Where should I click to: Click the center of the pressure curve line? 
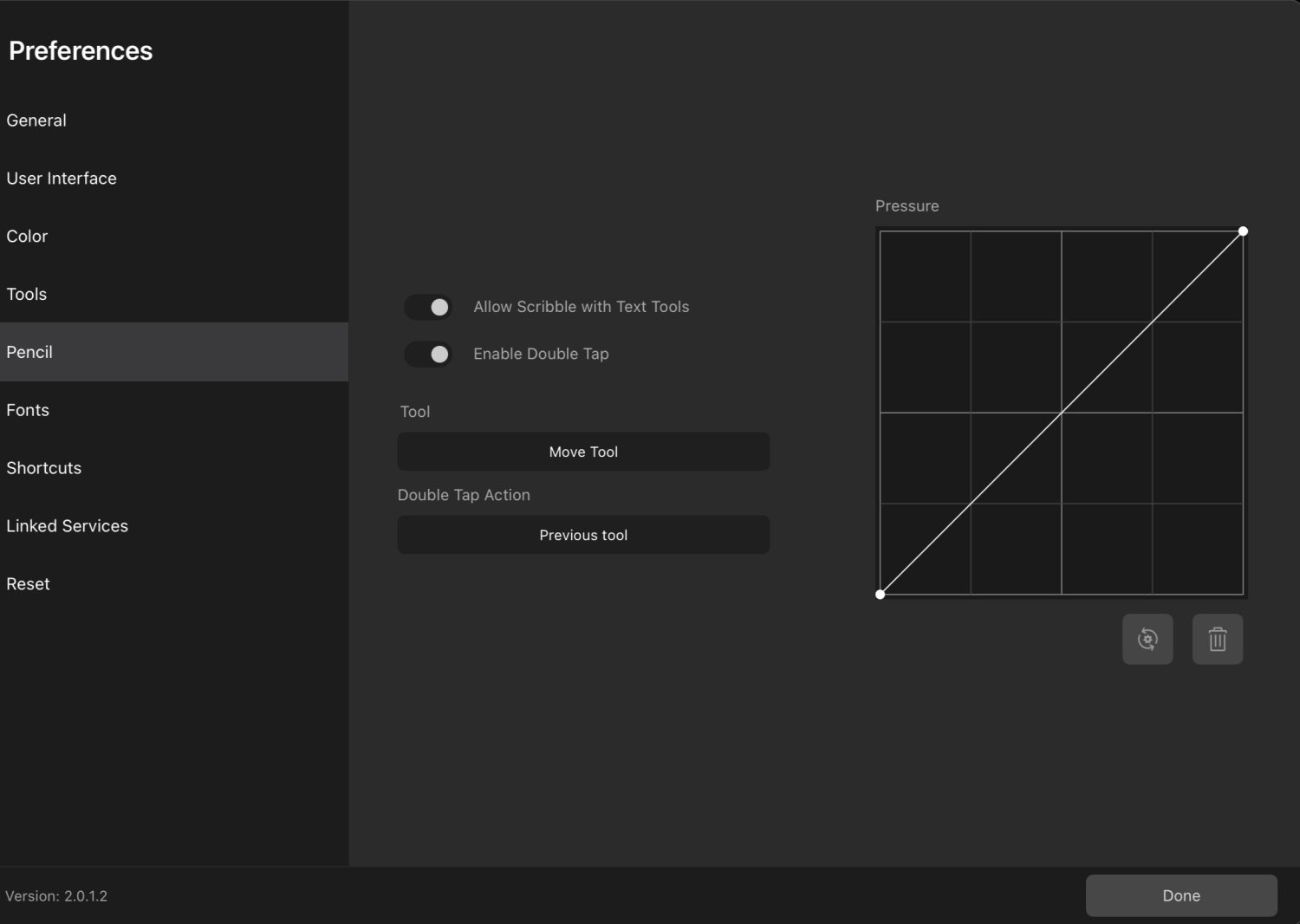tap(1062, 413)
